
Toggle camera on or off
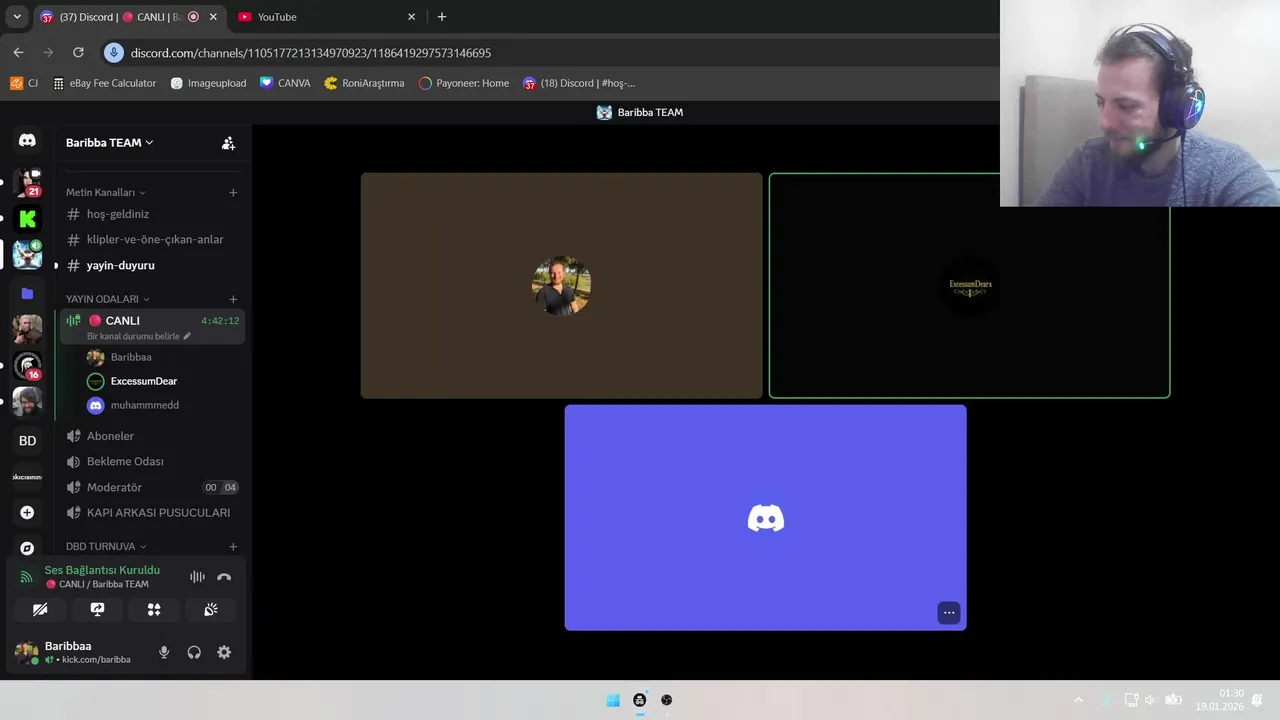(40, 609)
